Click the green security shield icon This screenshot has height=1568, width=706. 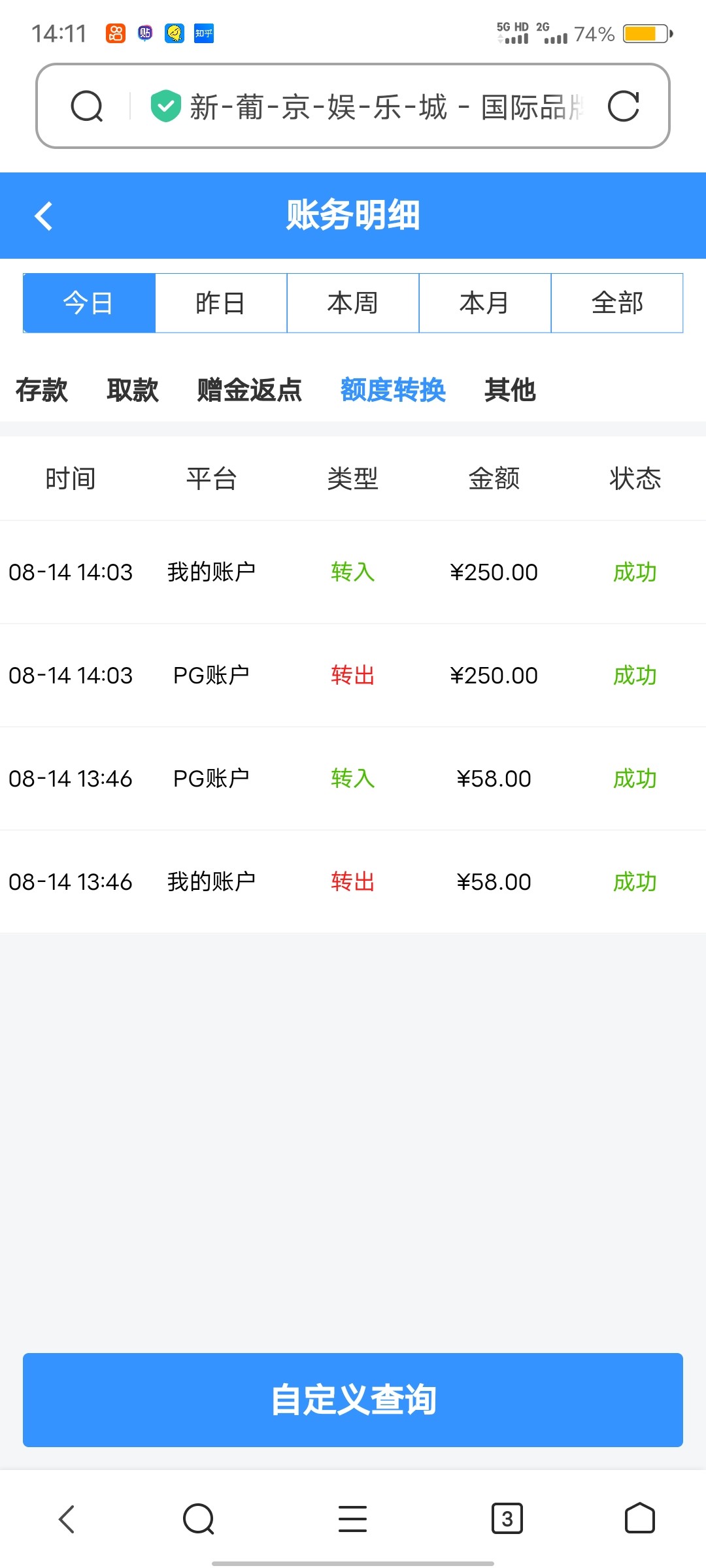(x=165, y=106)
